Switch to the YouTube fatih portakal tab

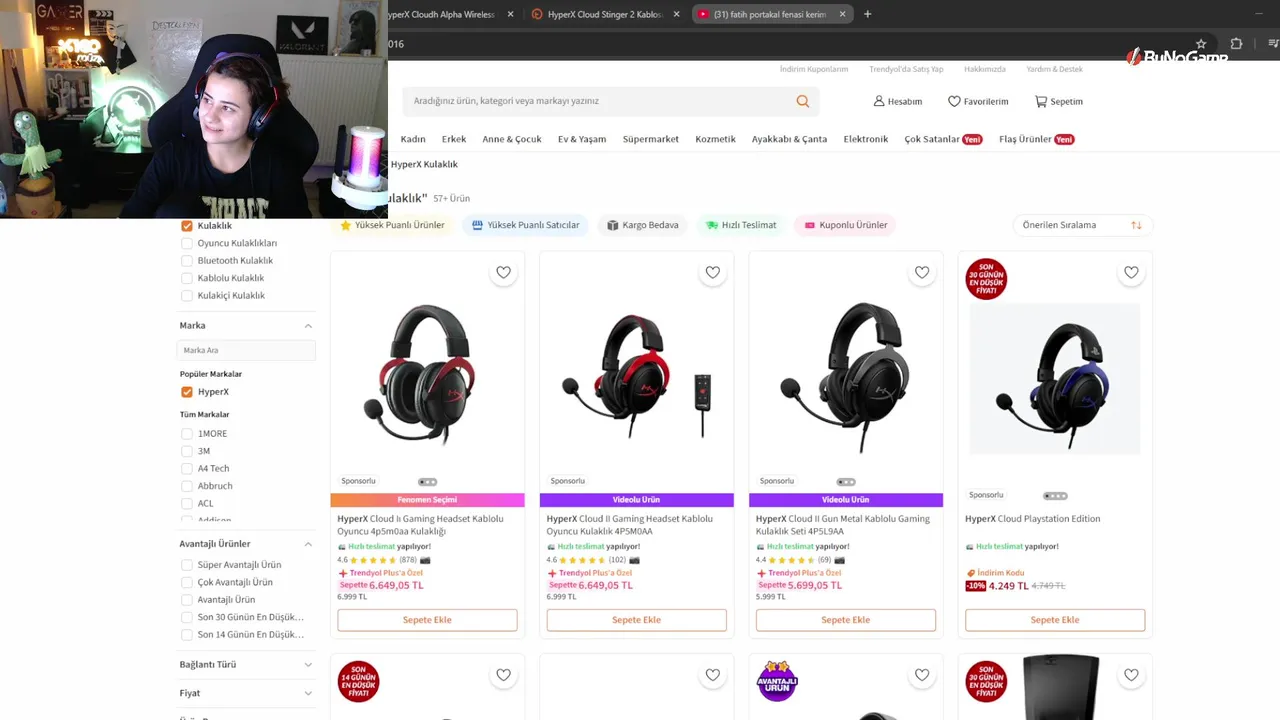pos(770,14)
